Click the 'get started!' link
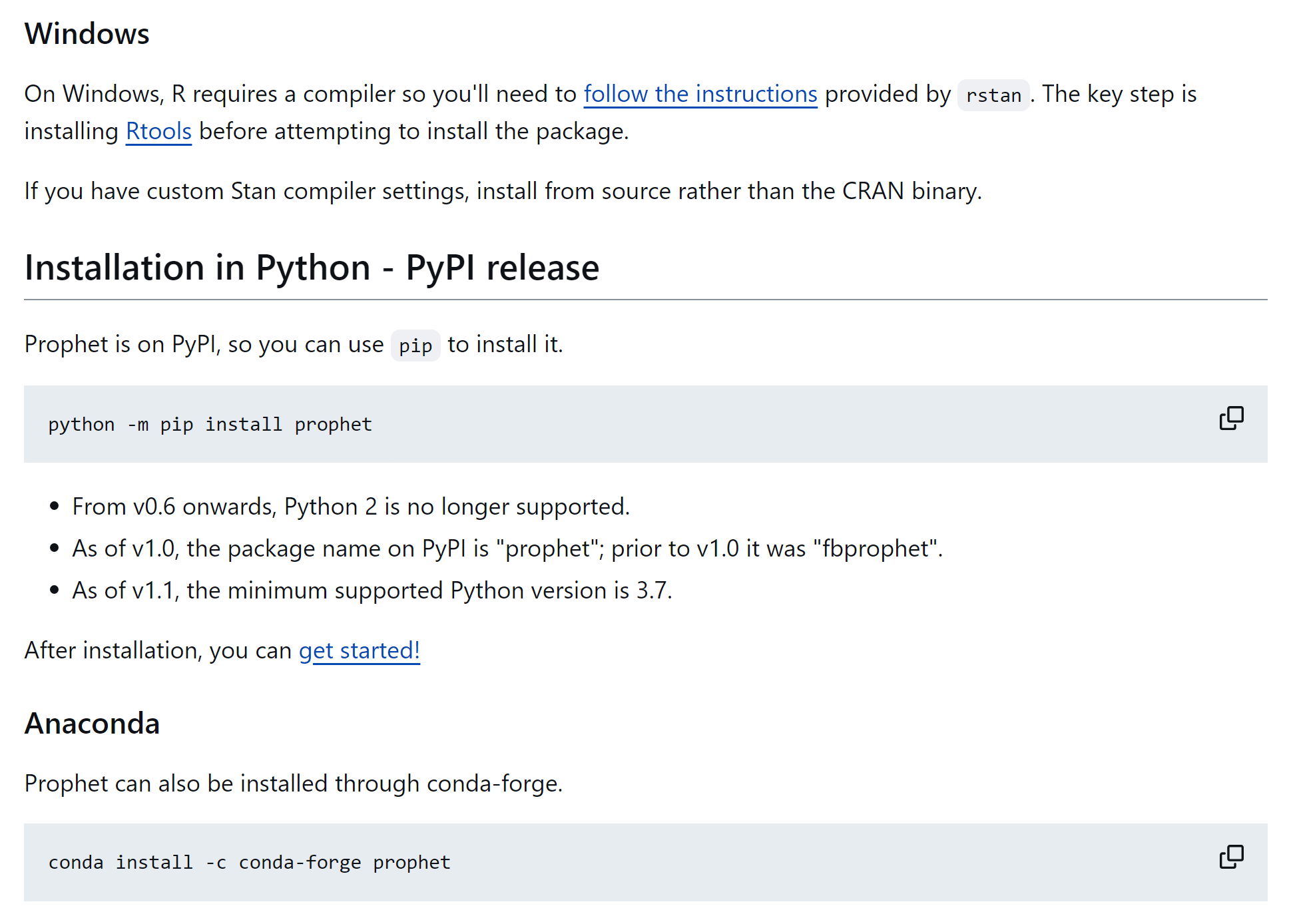The height and width of the screenshot is (924, 1293). coord(359,650)
